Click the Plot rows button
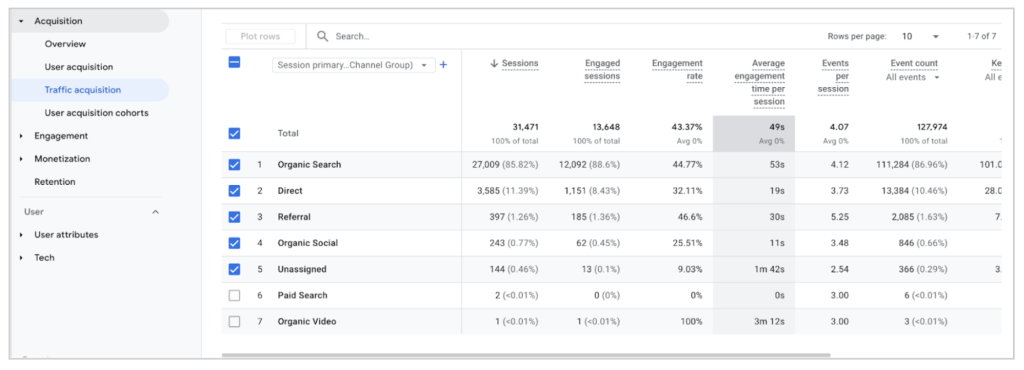The height and width of the screenshot is (370, 1024). (261, 37)
